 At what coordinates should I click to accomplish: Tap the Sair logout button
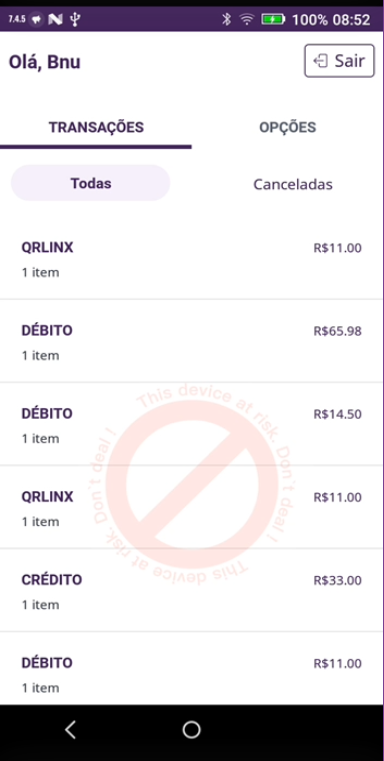pyautogui.click(x=339, y=61)
